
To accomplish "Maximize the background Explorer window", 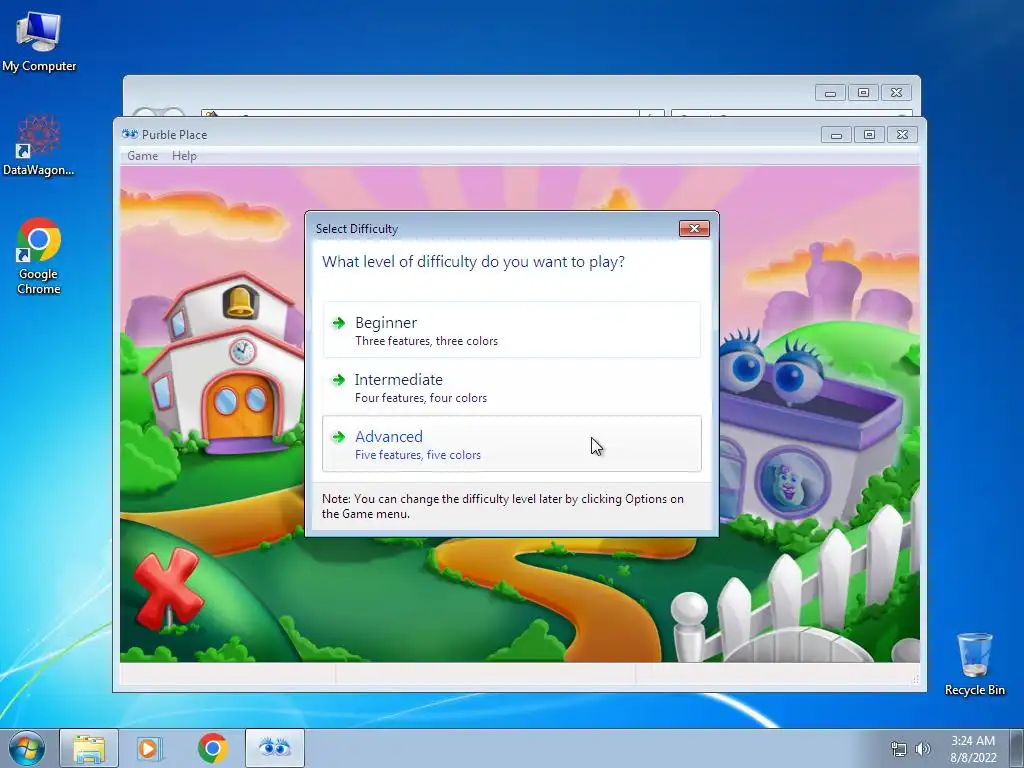I will pyautogui.click(x=863, y=93).
